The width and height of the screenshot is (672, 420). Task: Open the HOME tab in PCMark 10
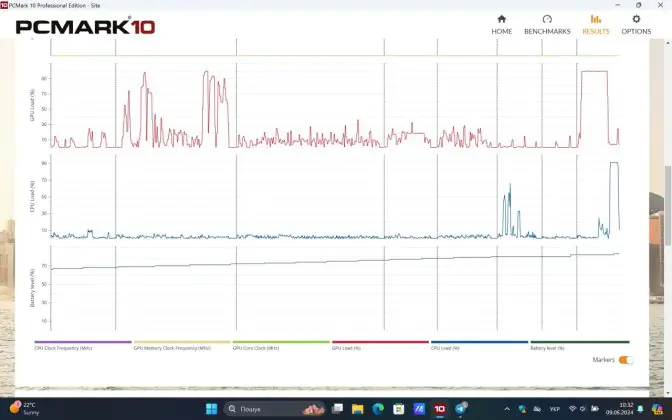[501, 25]
